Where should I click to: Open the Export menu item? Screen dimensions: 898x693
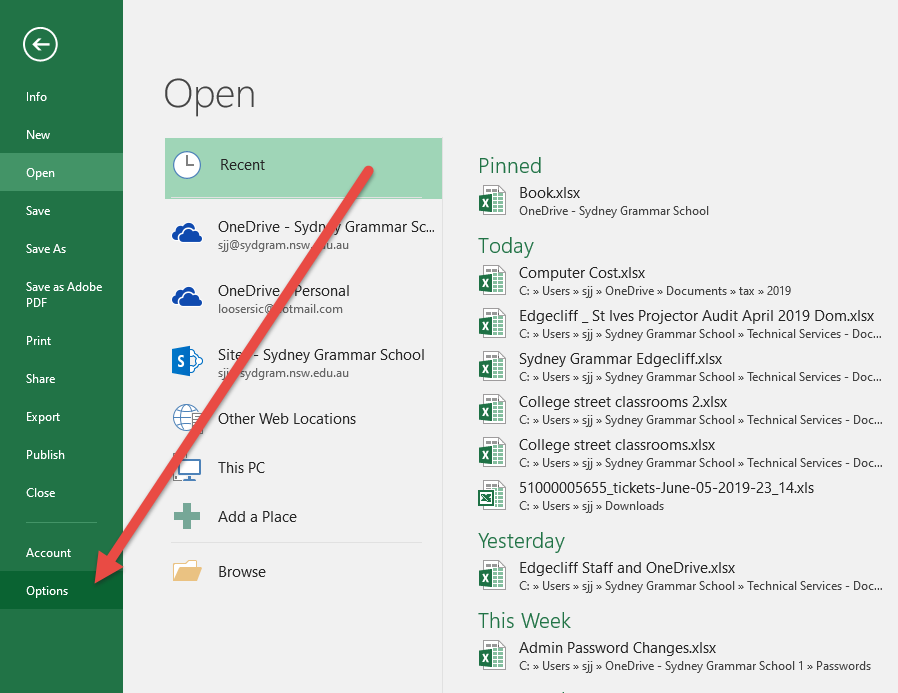click(61, 417)
